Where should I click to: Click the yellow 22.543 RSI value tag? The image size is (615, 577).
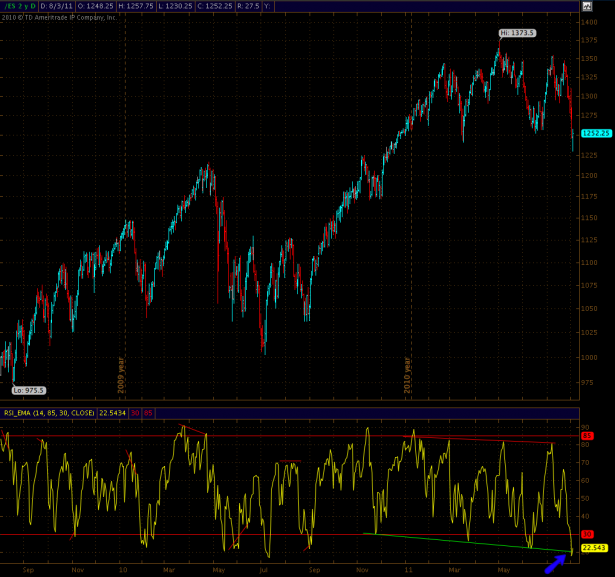pos(595,548)
